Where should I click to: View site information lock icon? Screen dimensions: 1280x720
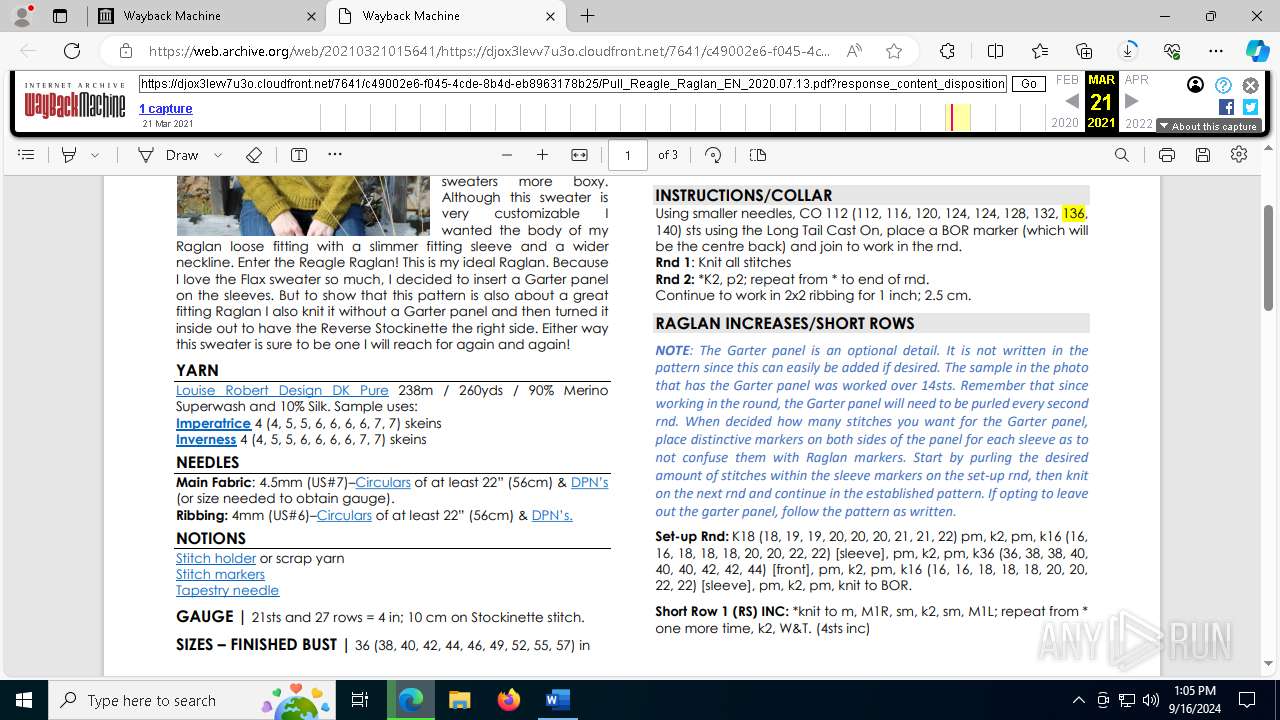(x=126, y=51)
